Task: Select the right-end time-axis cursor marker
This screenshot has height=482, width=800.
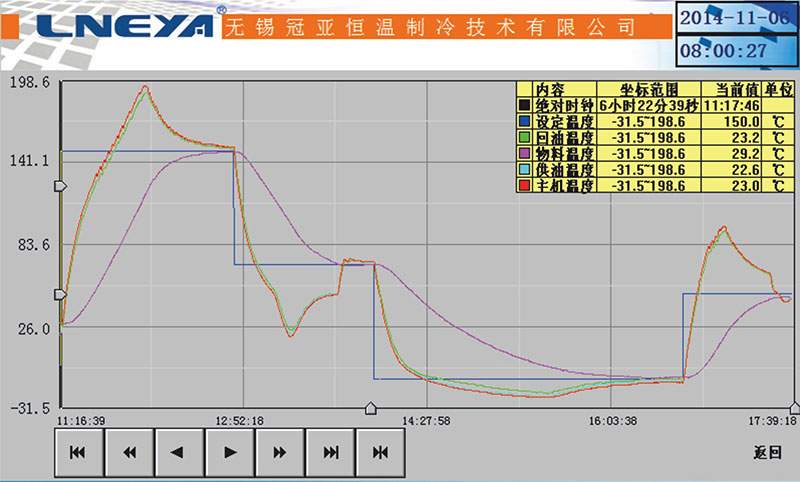Action: [794, 408]
